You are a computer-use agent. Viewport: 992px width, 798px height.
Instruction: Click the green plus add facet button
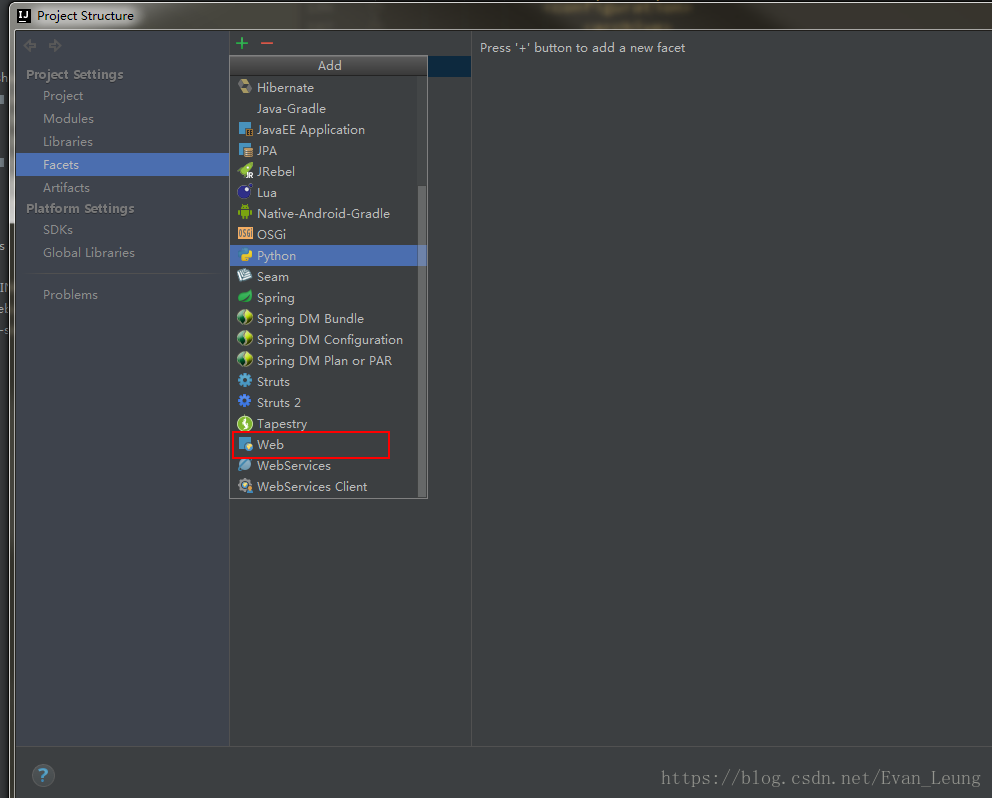[x=242, y=43]
